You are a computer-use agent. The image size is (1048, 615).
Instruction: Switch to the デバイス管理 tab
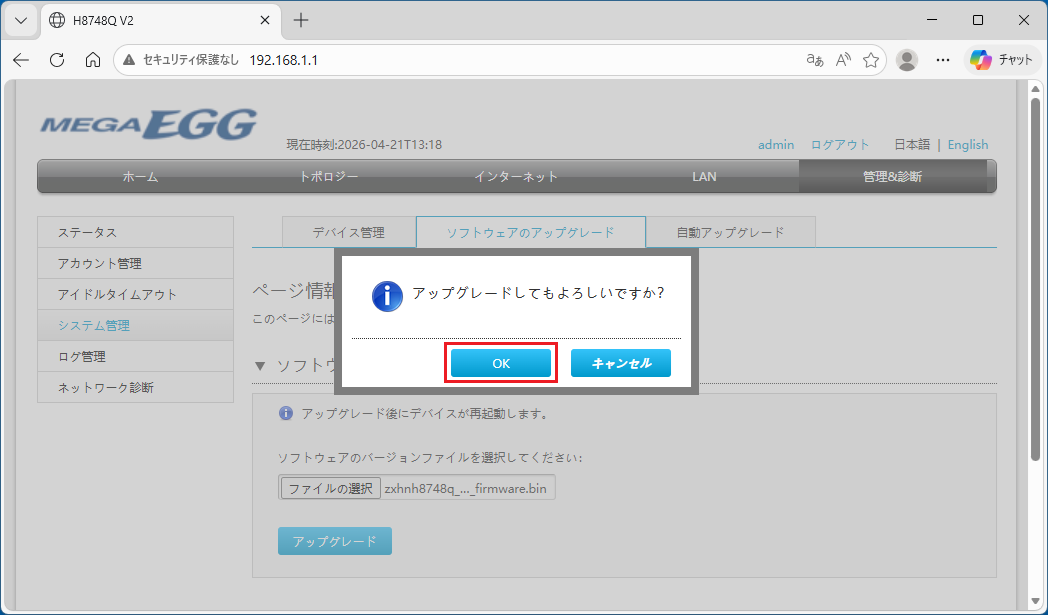(349, 232)
